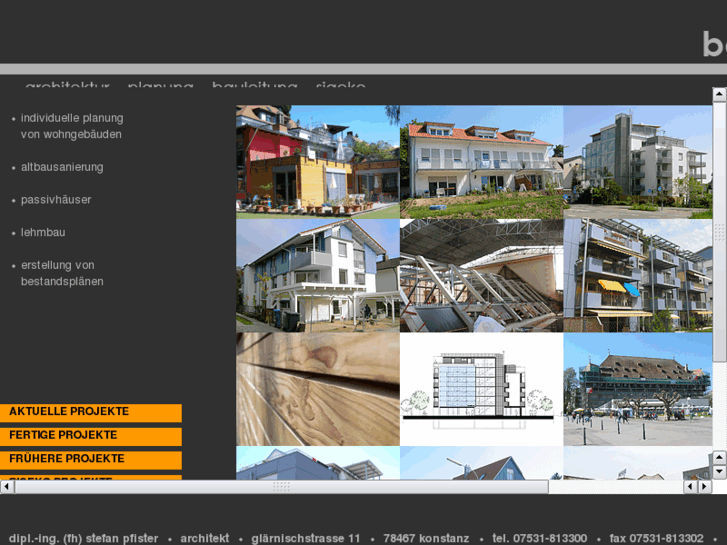
Task: Click the 'glärnischstrasse 11' address text
Action: tap(306, 539)
